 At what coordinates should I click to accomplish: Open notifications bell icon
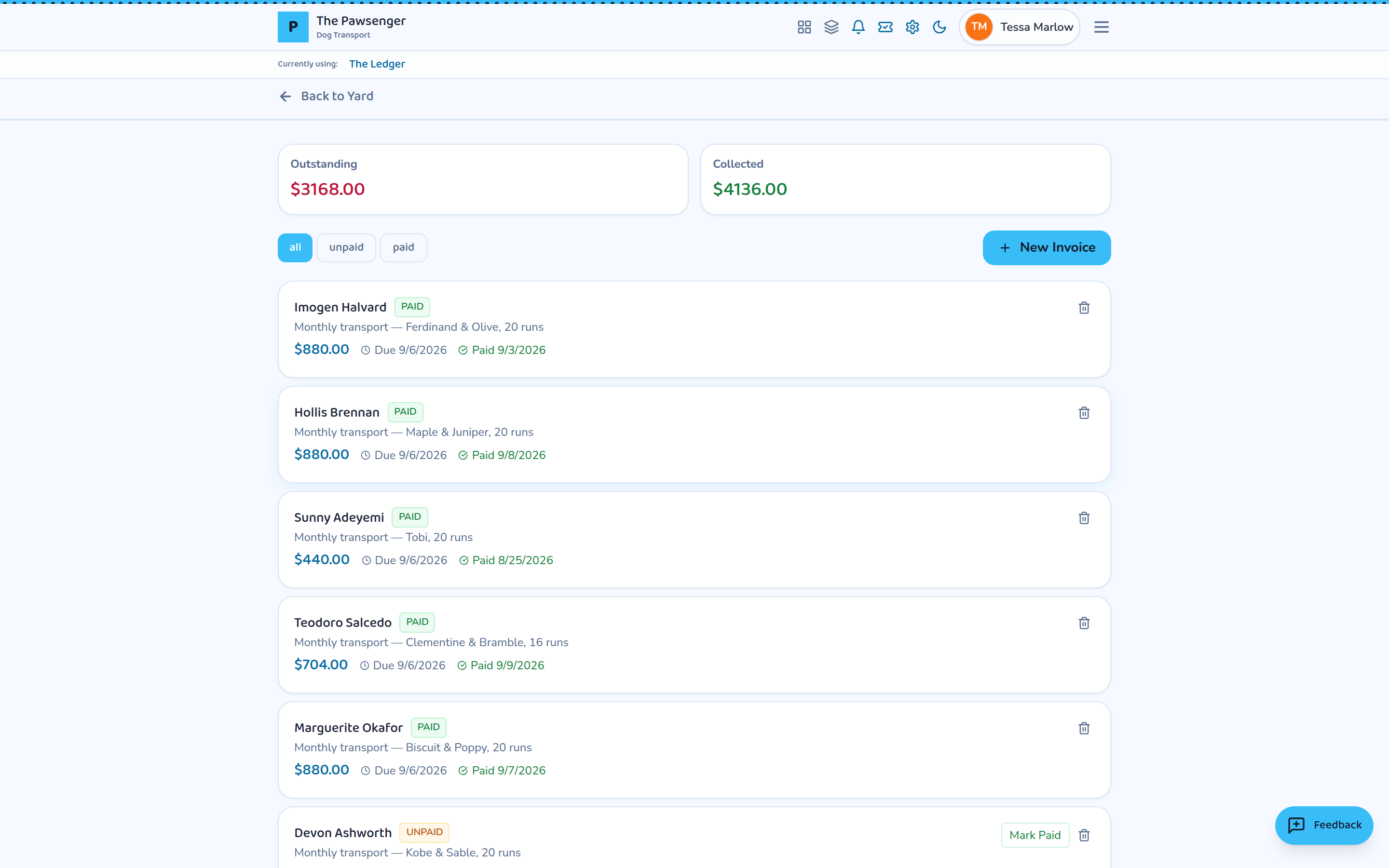(858, 27)
